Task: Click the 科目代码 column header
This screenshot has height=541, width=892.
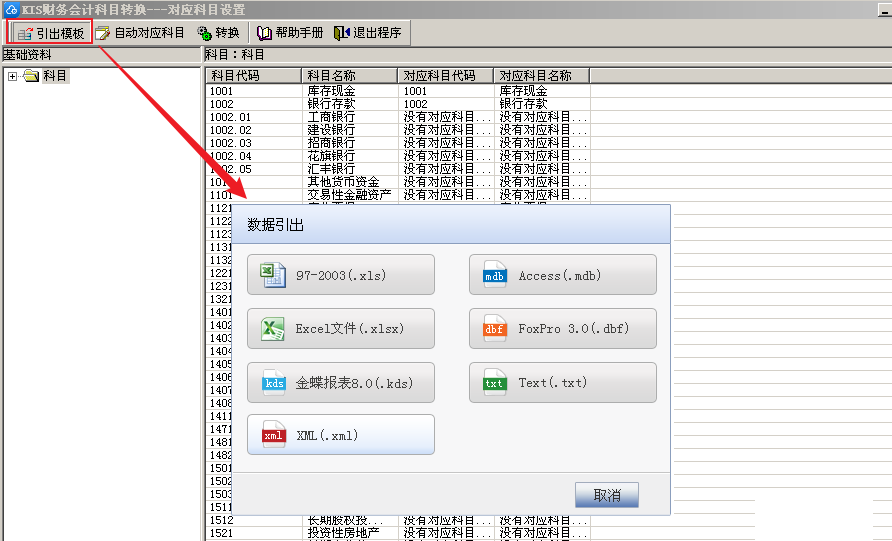Action: (253, 76)
